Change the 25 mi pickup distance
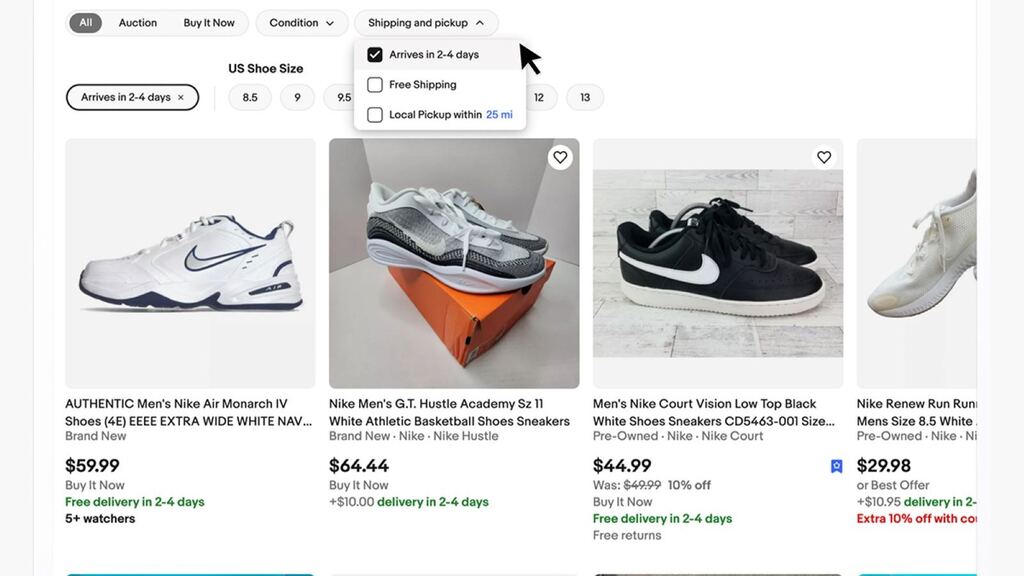 click(499, 115)
